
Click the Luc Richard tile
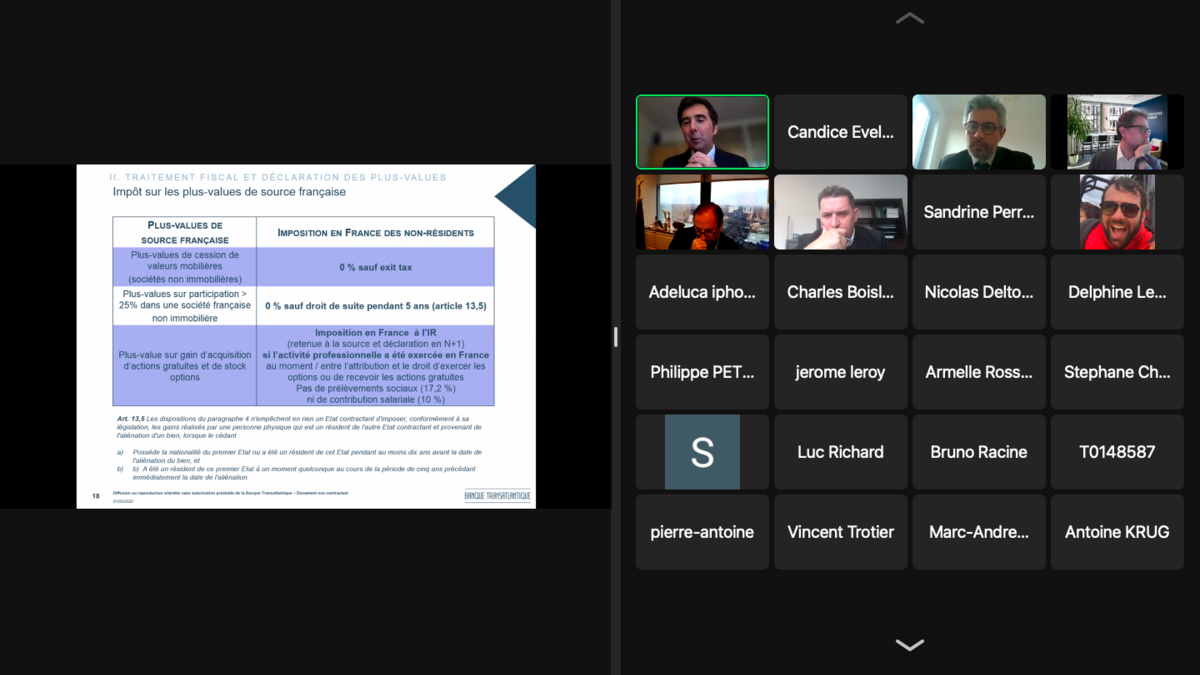click(x=840, y=452)
